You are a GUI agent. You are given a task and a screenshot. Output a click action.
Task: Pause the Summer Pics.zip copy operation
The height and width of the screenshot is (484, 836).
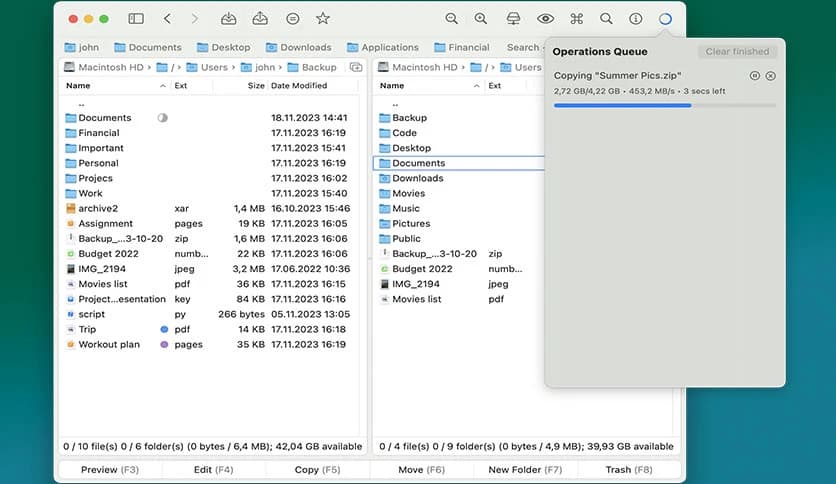[x=754, y=76]
